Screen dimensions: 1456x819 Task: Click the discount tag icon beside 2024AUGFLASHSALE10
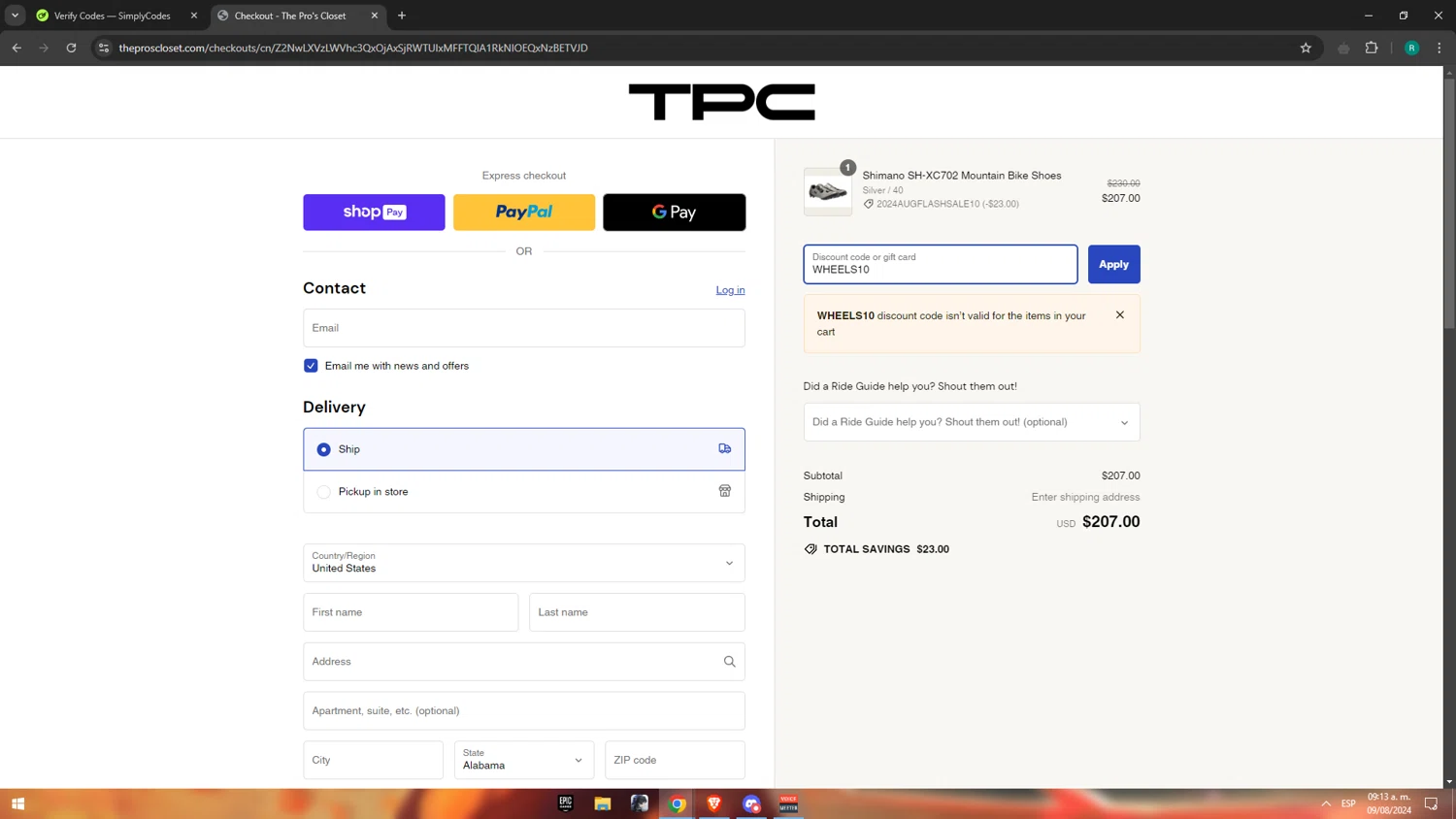[869, 204]
